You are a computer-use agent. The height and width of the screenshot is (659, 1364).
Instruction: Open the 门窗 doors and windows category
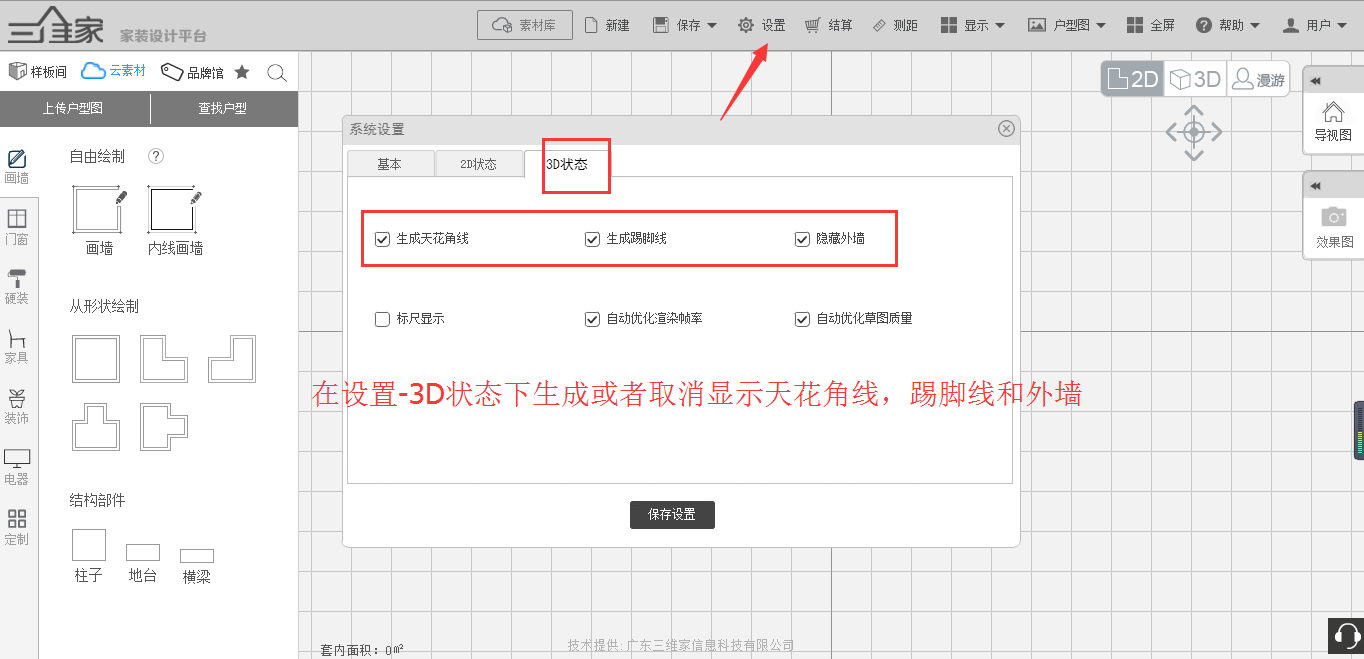[x=17, y=226]
